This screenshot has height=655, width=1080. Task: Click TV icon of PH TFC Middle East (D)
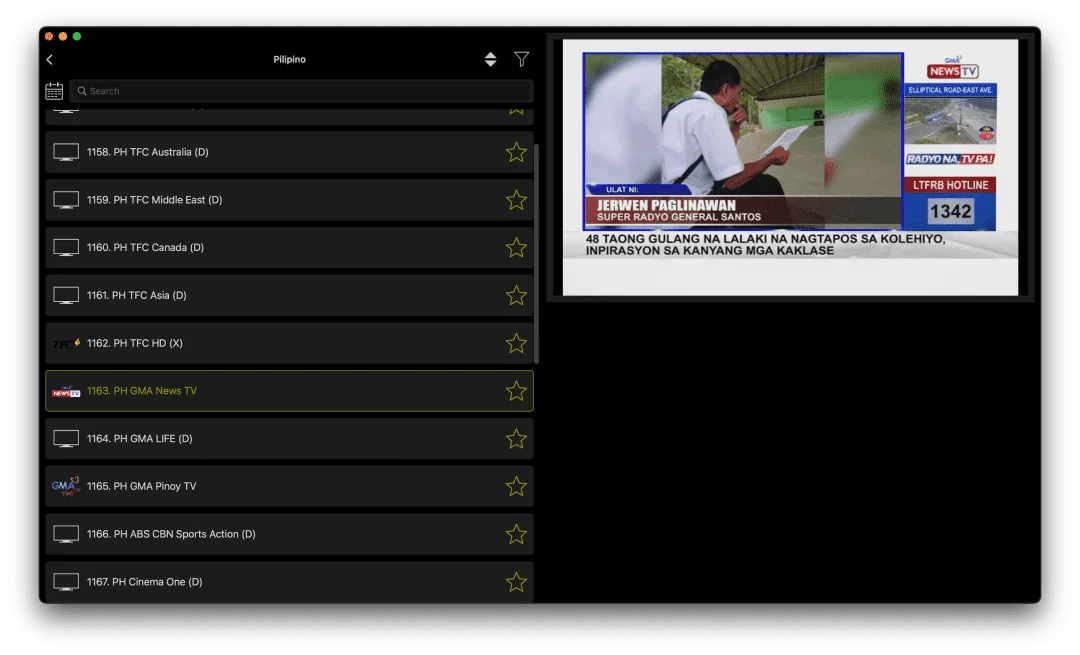[66, 200]
